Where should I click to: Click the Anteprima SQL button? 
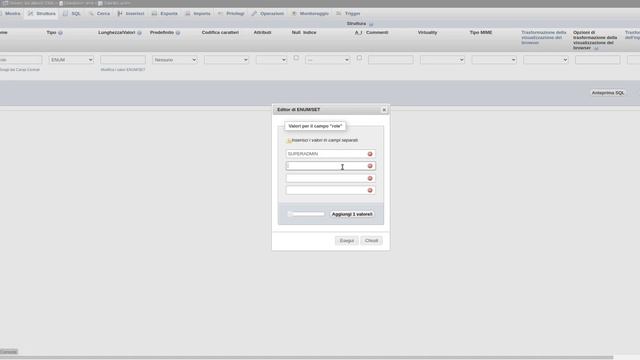pyautogui.click(x=608, y=93)
